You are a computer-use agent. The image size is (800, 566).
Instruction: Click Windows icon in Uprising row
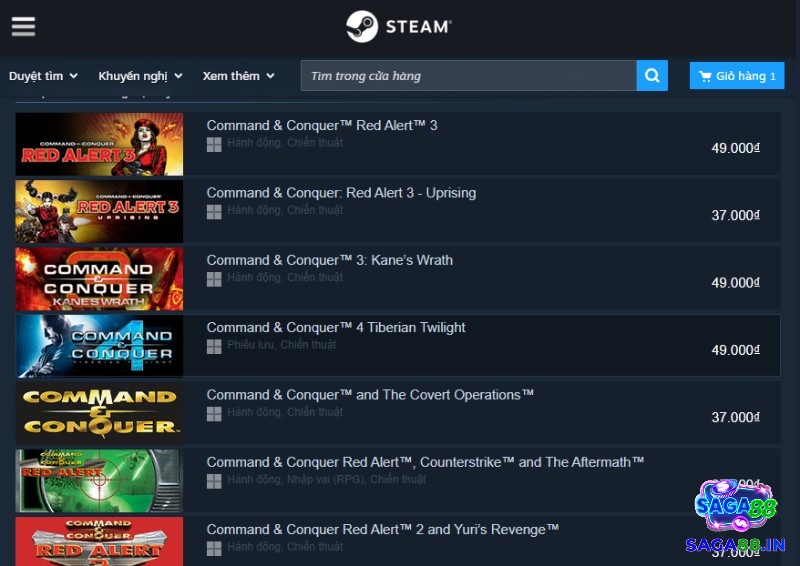(x=214, y=212)
